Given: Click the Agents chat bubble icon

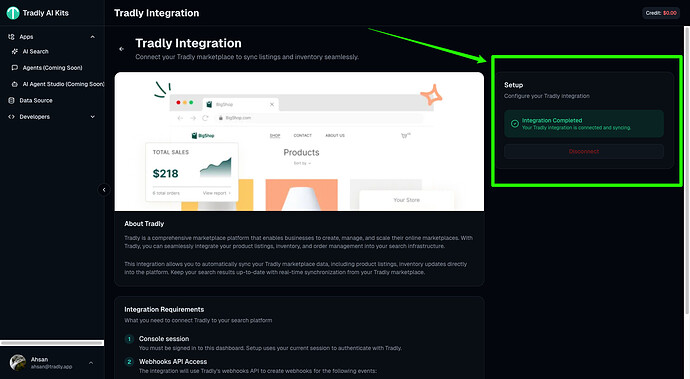Looking at the screenshot, I should (15, 68).
